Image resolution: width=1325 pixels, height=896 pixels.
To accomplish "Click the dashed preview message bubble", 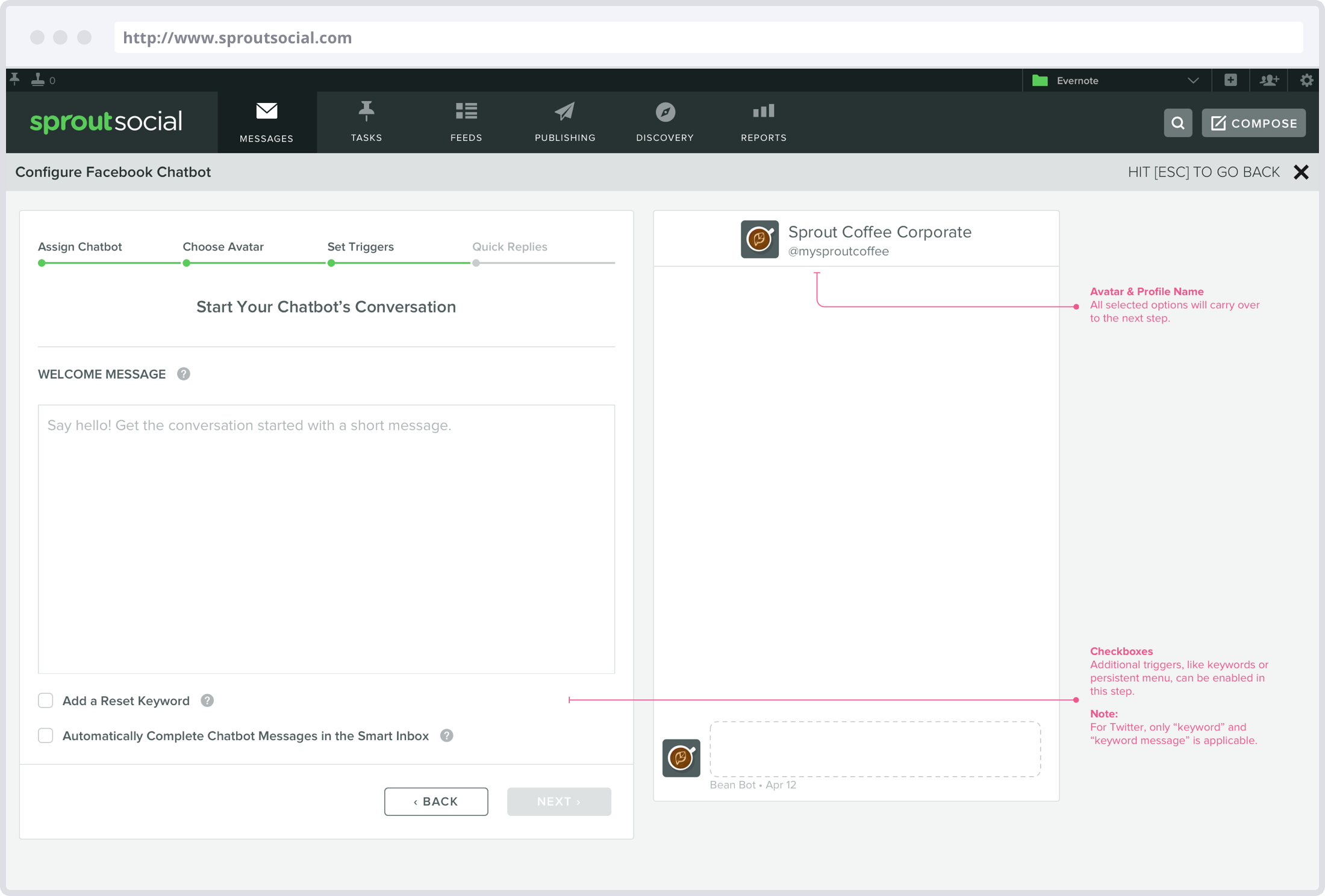I will (x=875, y=749).
